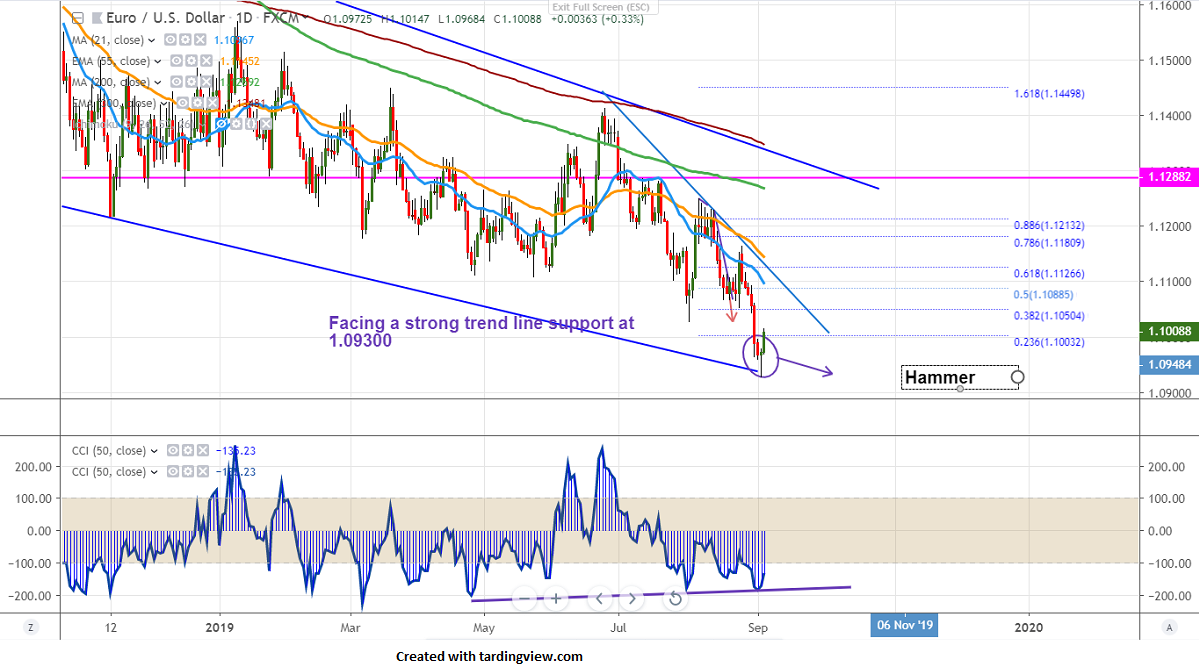Screen dimensions: 1199x671
Task: Remove the Ichimoku indicator
Action: pos(265,124)
